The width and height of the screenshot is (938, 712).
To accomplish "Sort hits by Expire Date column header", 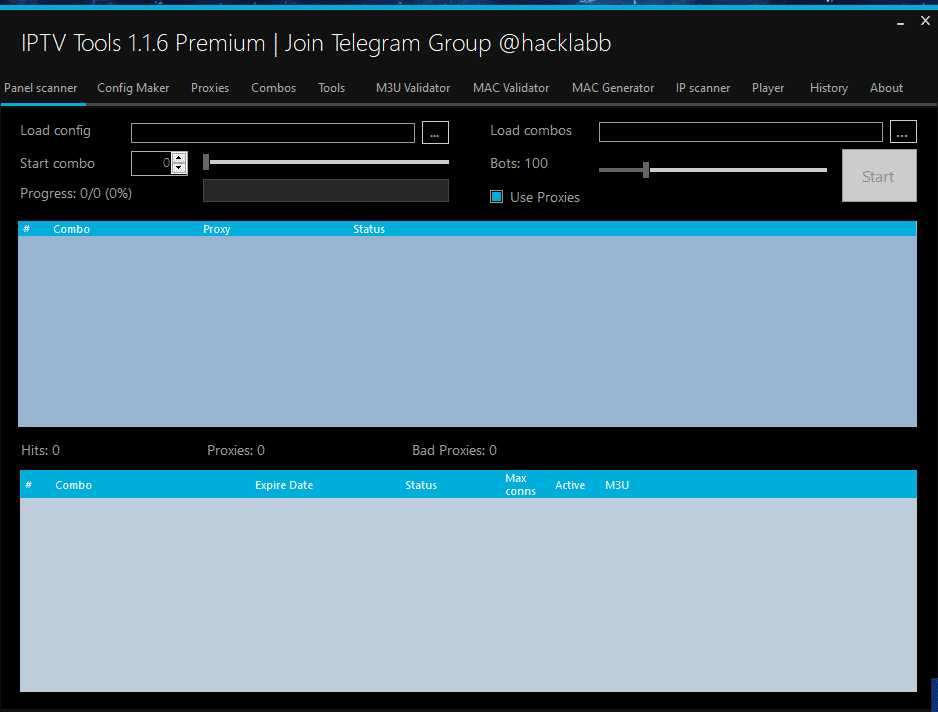I will [x=284, y=485].
